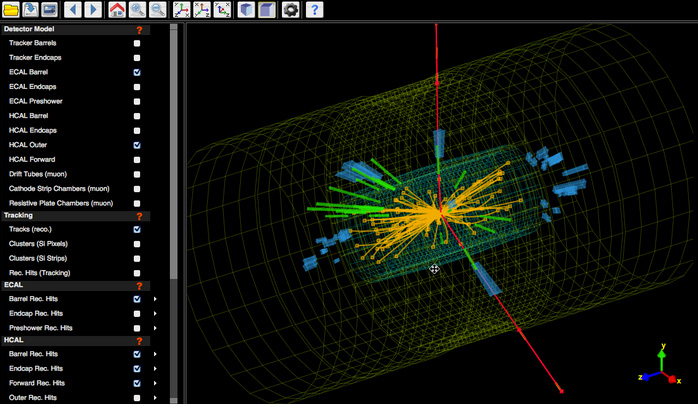Click the zoom in magnifier icon
This screenshot has height=404, width=698.
click(x=138, y=10)
